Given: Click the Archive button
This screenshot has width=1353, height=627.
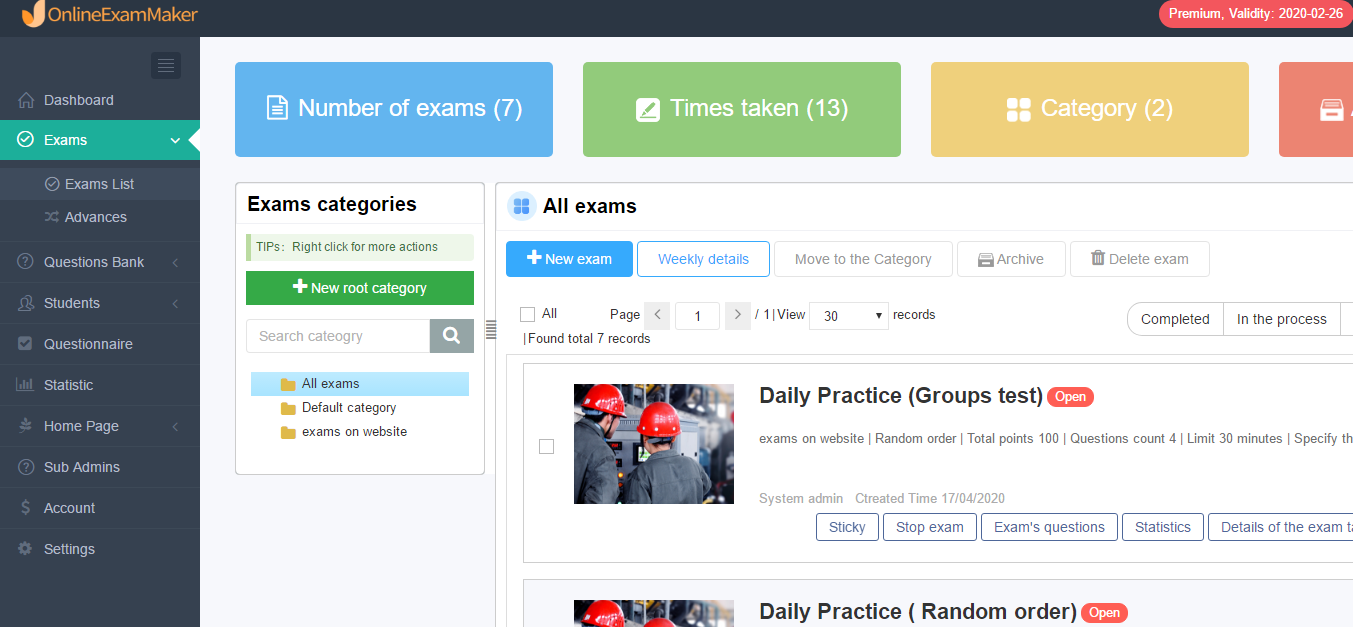Looking at the screenshot, I should 1011,259.
